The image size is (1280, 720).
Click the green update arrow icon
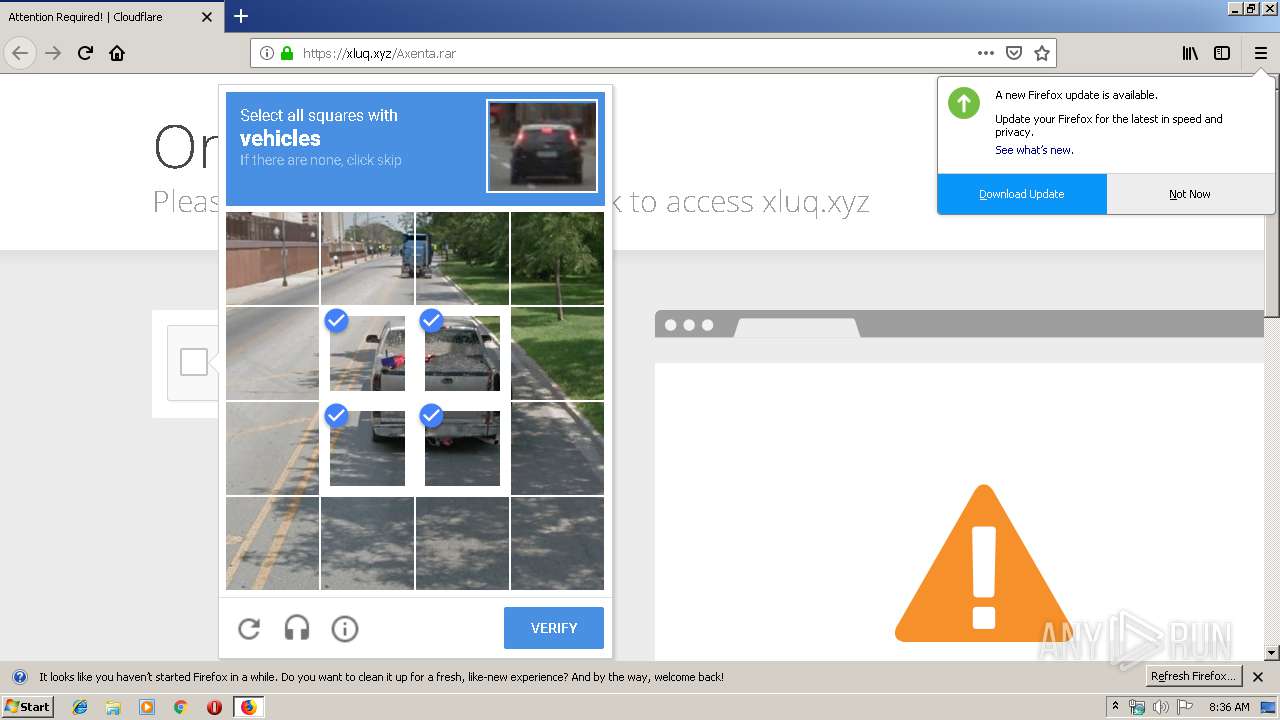click(x=964, y=103)
